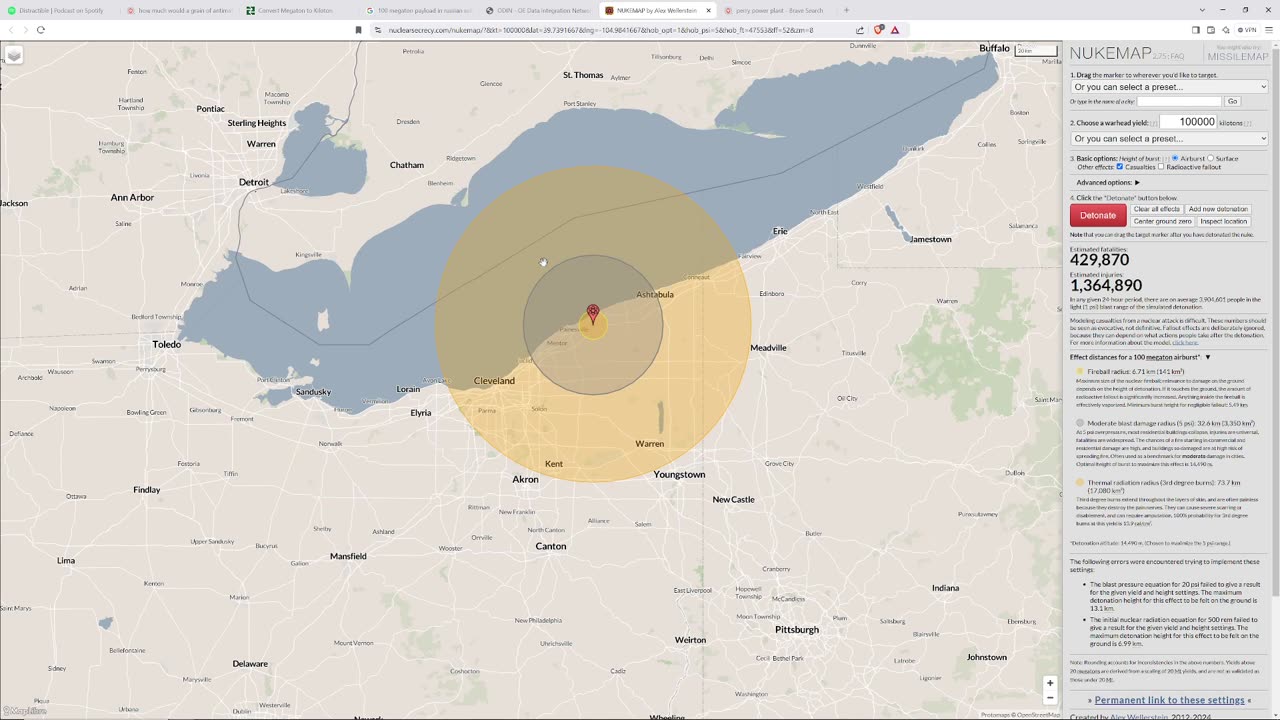Viewport: 1280px width, 720px height.
Task: Open the browser hamburger menu
Action: tap(1269, 30)
